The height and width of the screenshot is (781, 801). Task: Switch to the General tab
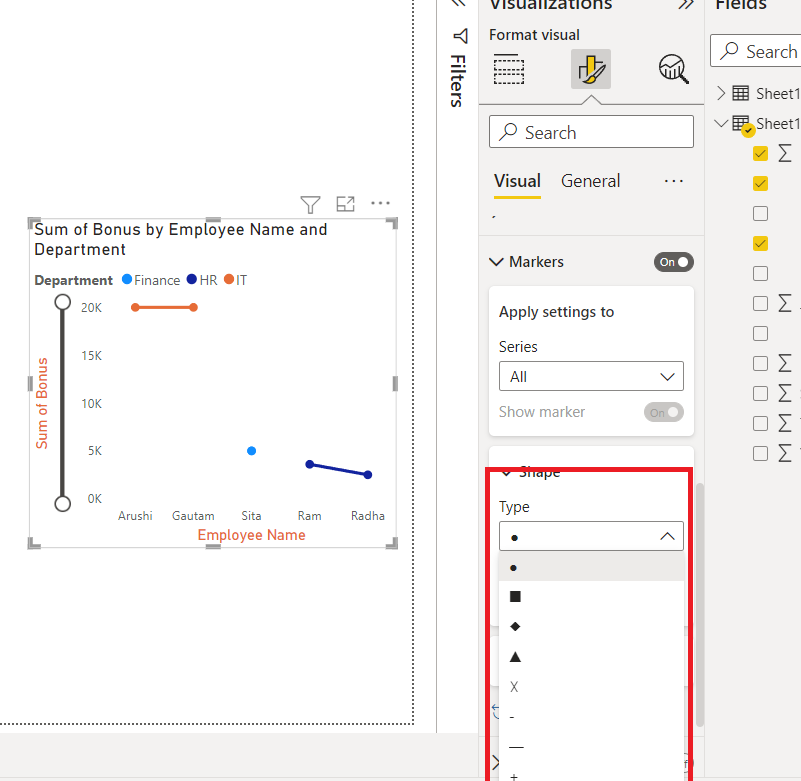591,181
